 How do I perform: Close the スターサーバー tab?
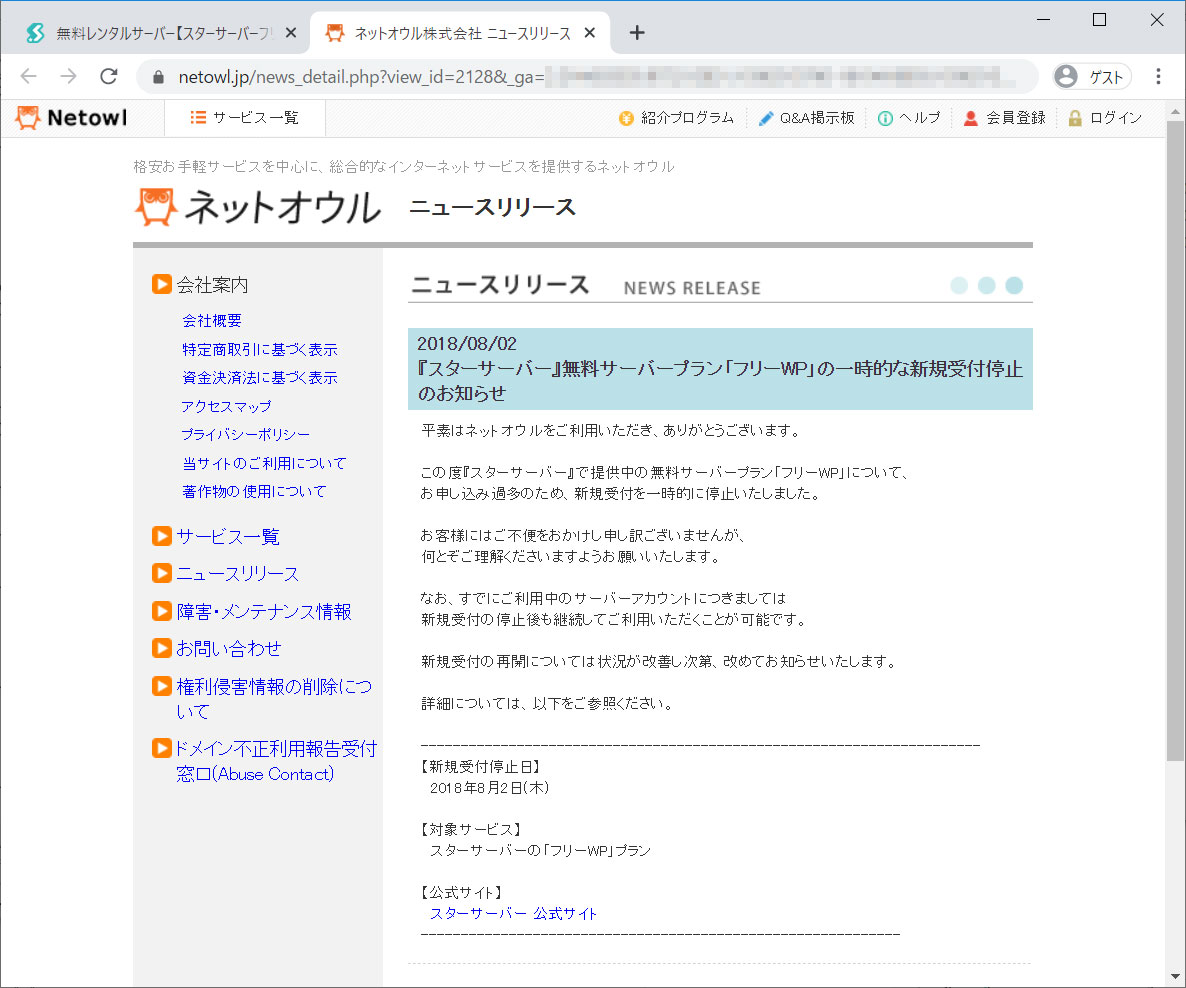(x=291, y=33)
